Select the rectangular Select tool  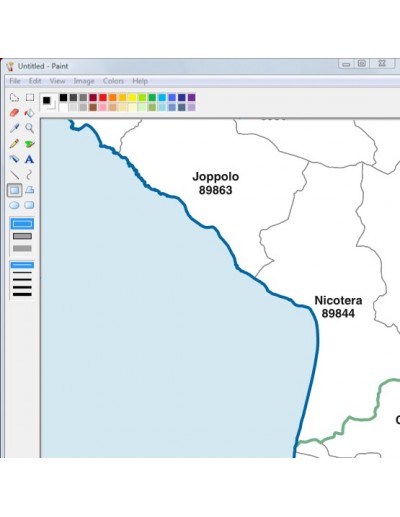[x=30, y=97]
